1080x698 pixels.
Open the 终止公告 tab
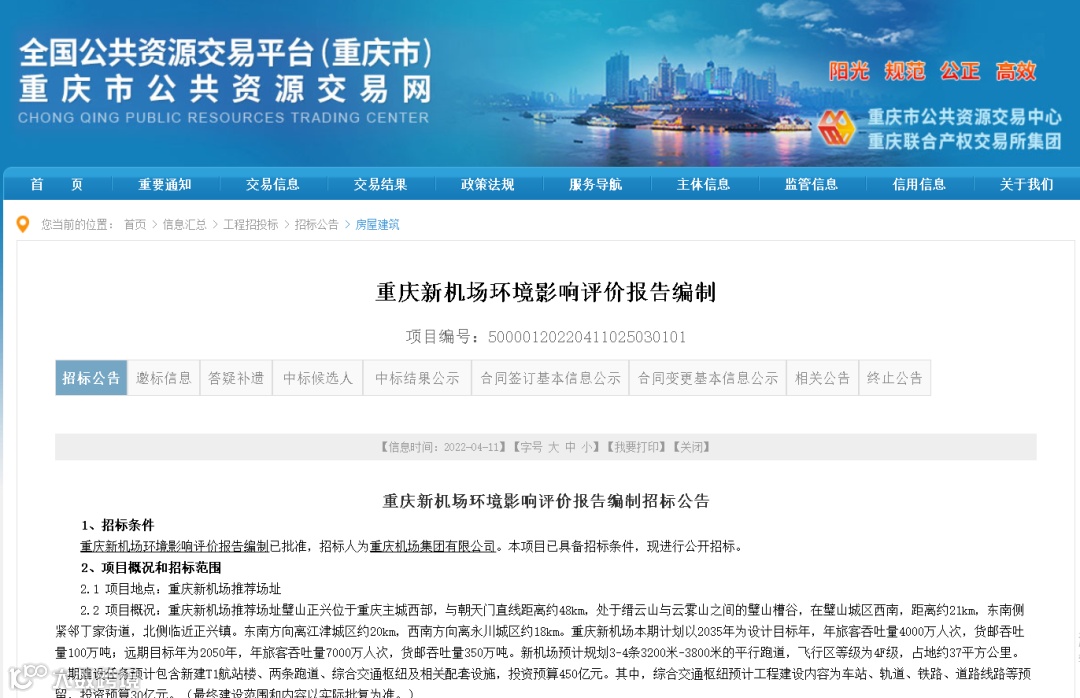[895, 378]
